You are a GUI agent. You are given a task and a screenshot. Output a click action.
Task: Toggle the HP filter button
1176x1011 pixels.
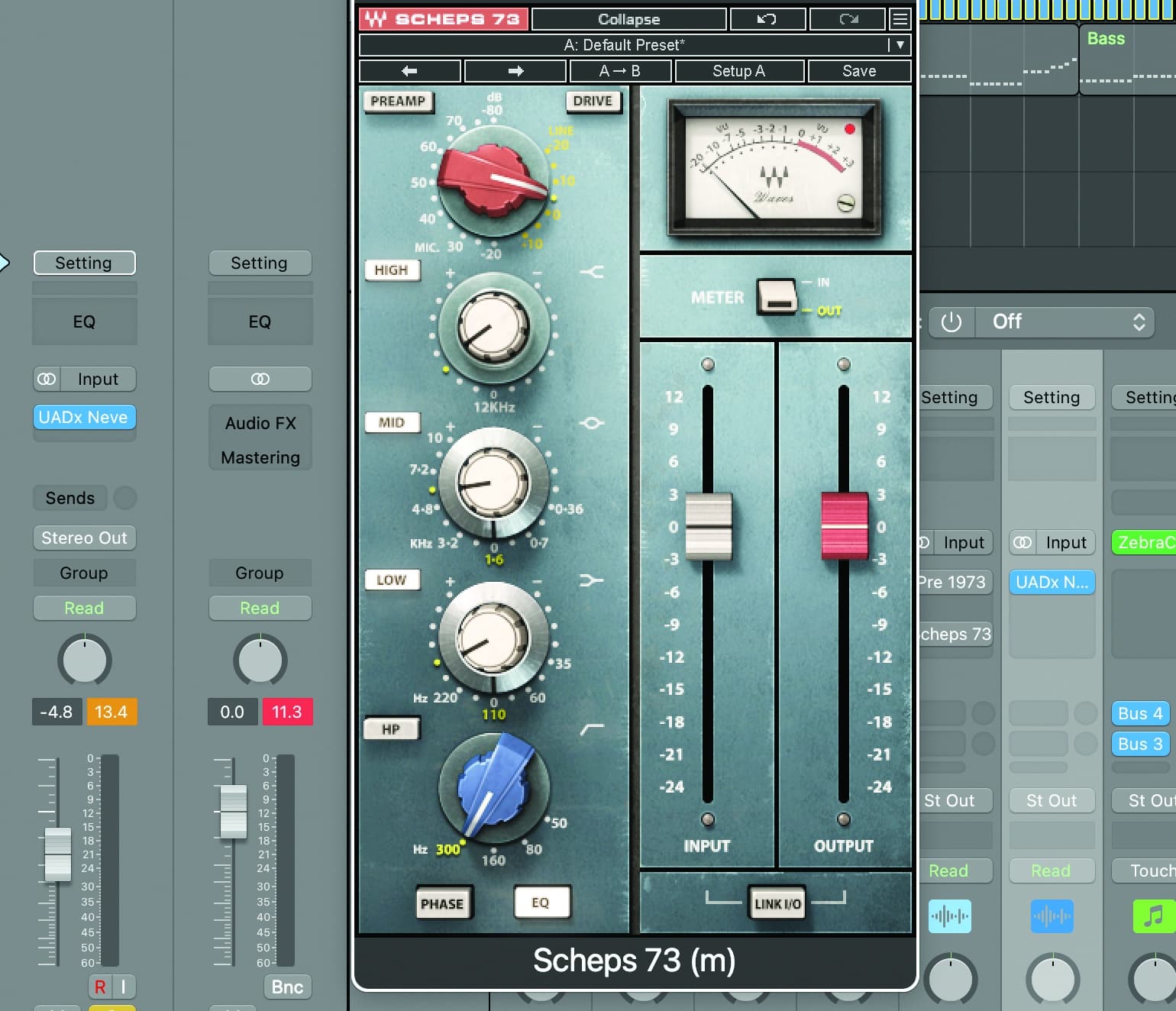tap(391, 729)
